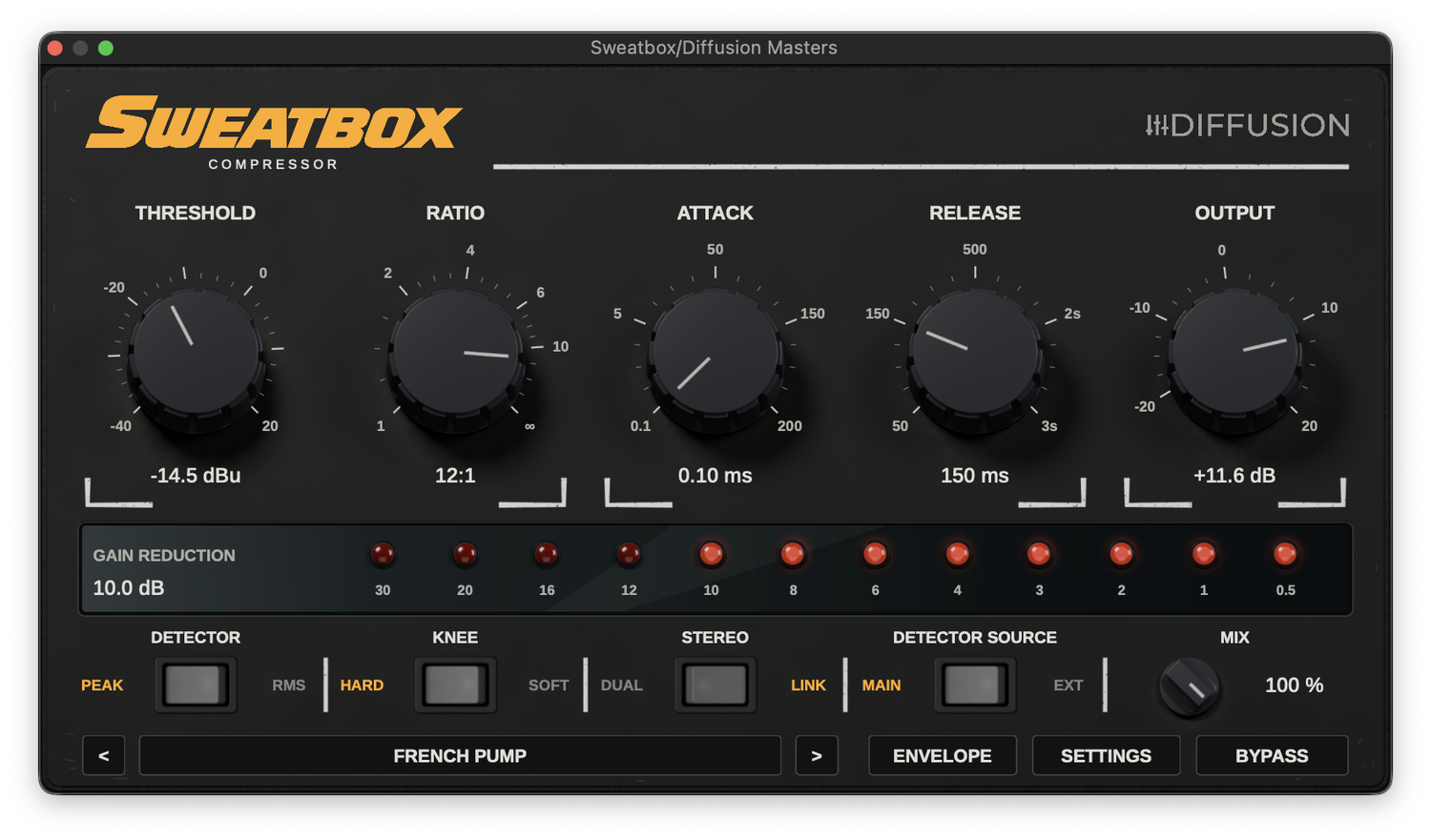Viewport: 1431px width, 840px height.
Task: Click the 0.10 ms attack value
Action: pos(715,475)
